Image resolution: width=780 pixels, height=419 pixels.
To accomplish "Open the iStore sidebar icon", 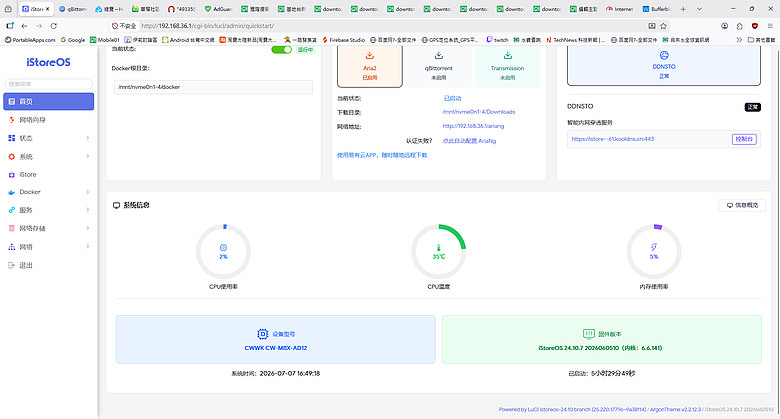I will [12, 175].
